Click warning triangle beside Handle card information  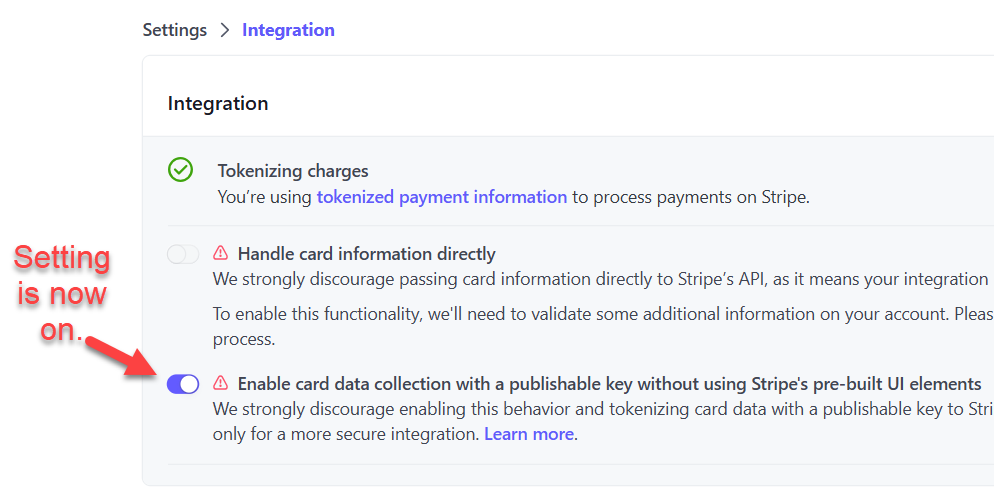[x=221, y=253]
